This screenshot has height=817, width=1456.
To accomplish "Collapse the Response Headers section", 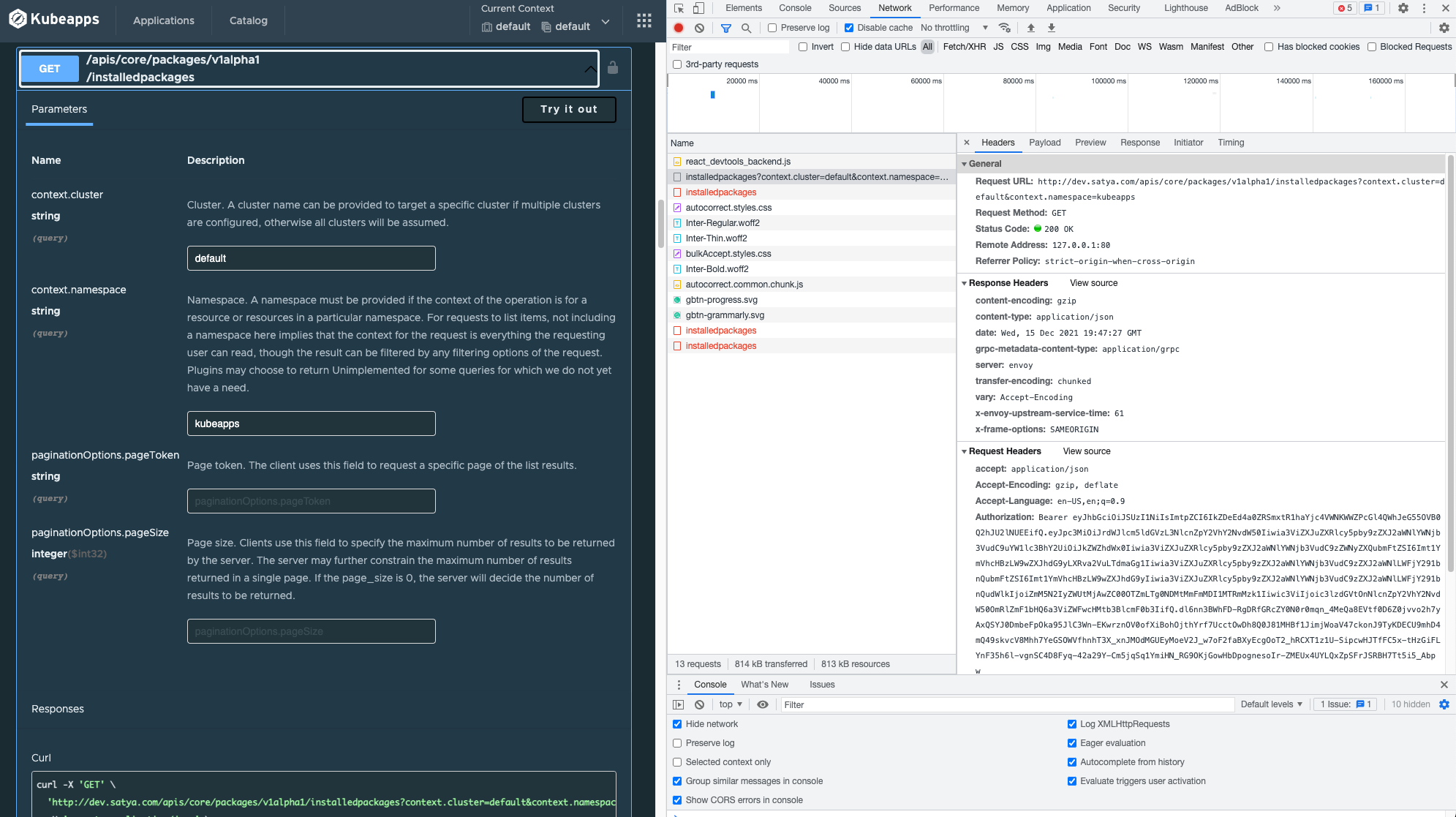I will click(x=965, y=283).
